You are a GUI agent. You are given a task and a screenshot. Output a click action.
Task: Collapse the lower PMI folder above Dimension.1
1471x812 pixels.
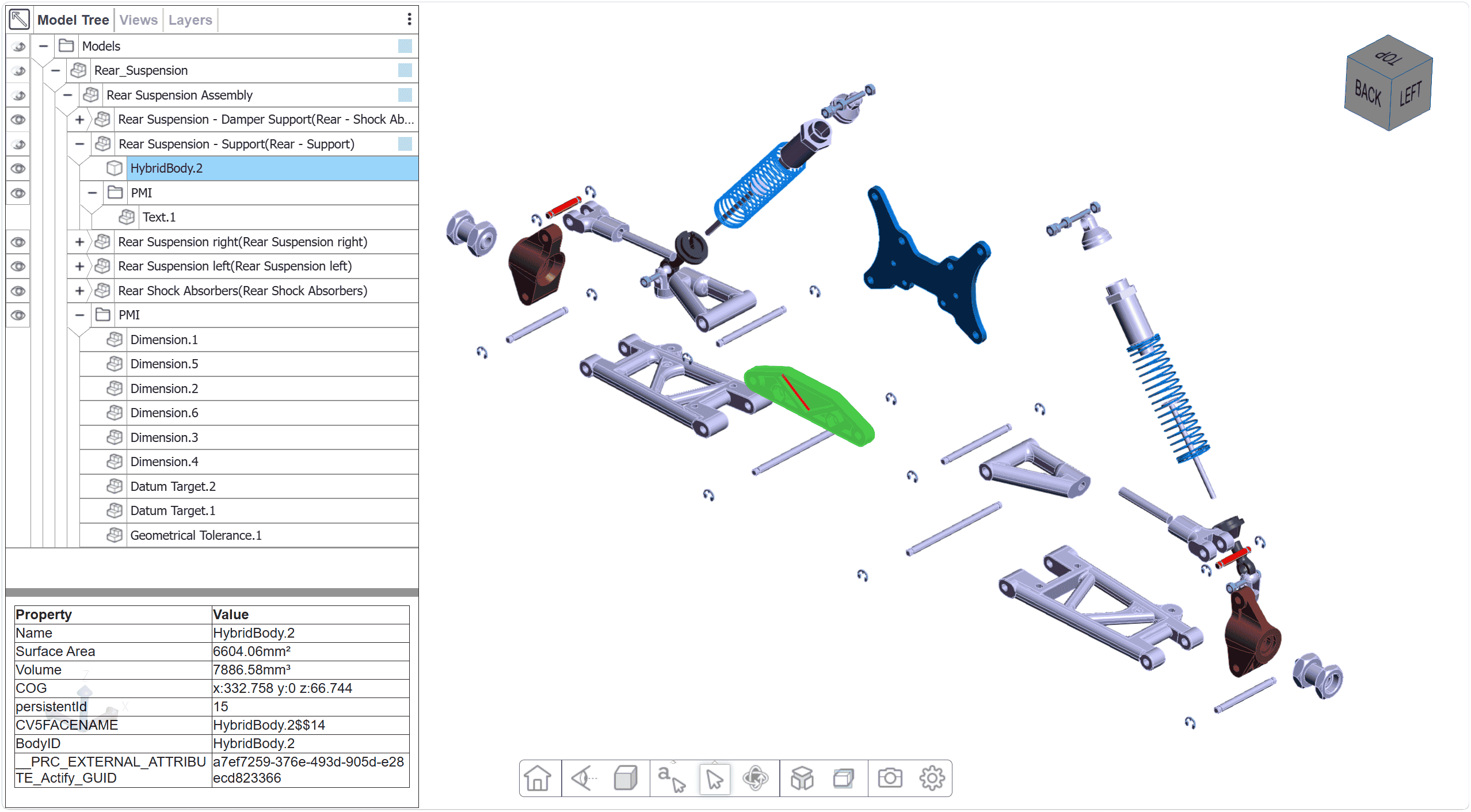coord(79,315)
